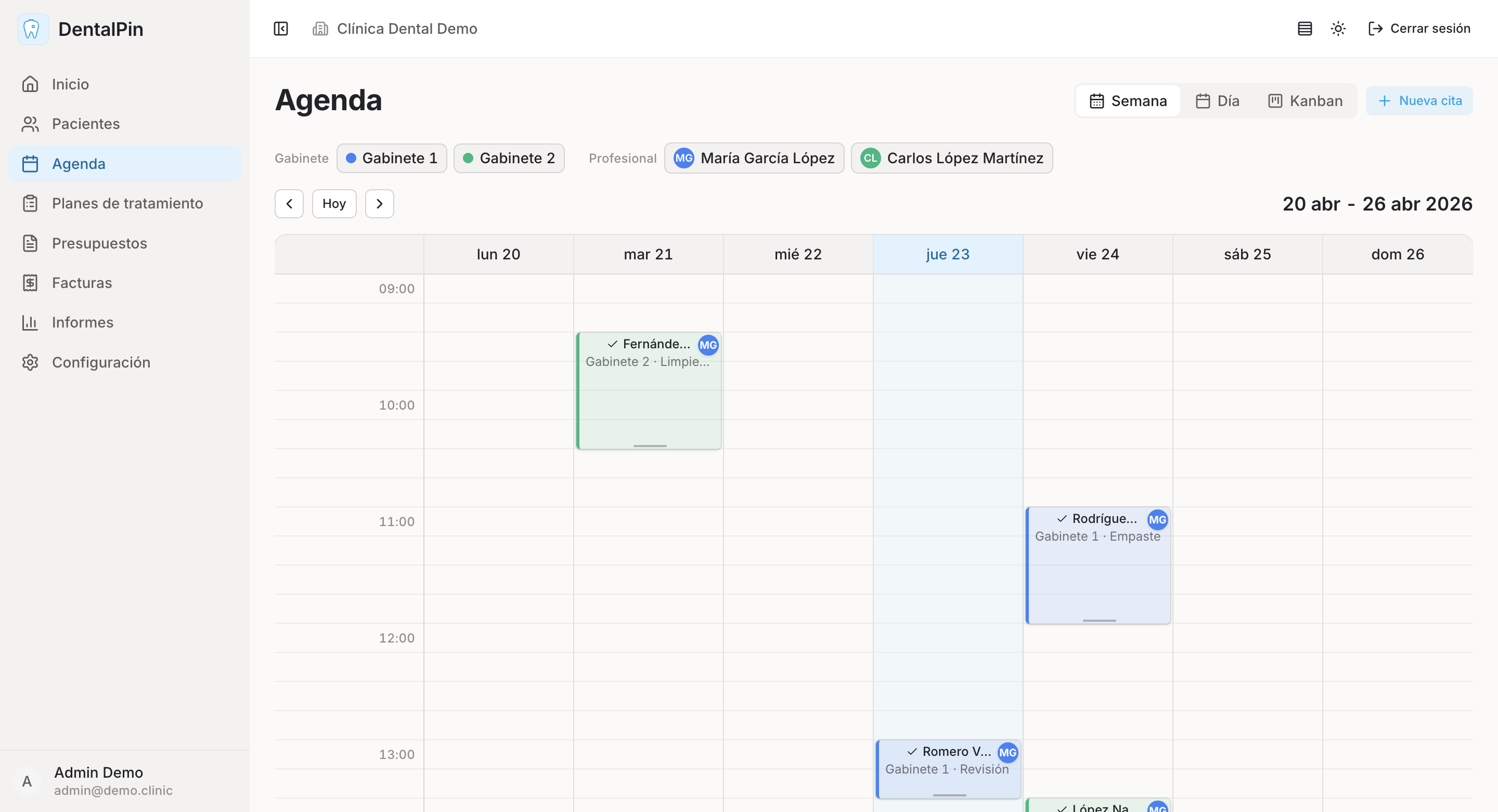Go to next week chevron
The width and height of the screenshot is (1498, 812).
pos(379,204)
